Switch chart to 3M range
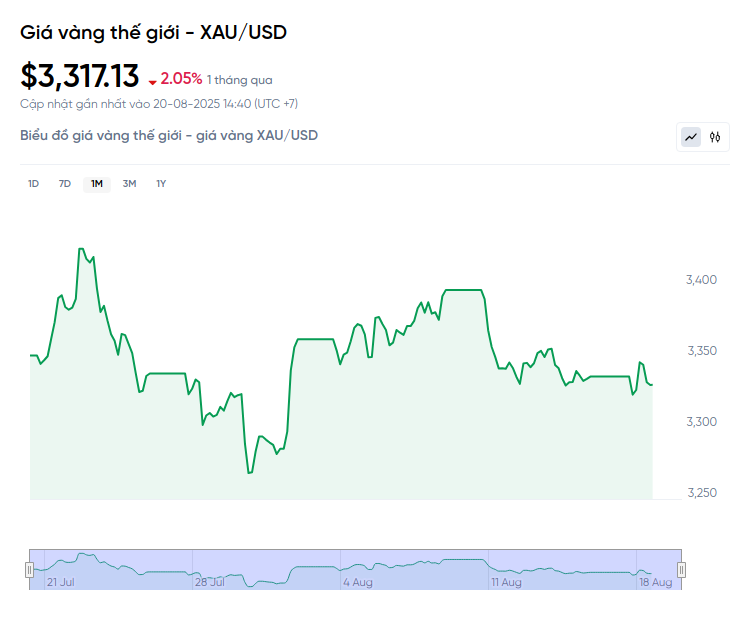Viewport: 750px width, 634px height. click(x=129, y=183)
